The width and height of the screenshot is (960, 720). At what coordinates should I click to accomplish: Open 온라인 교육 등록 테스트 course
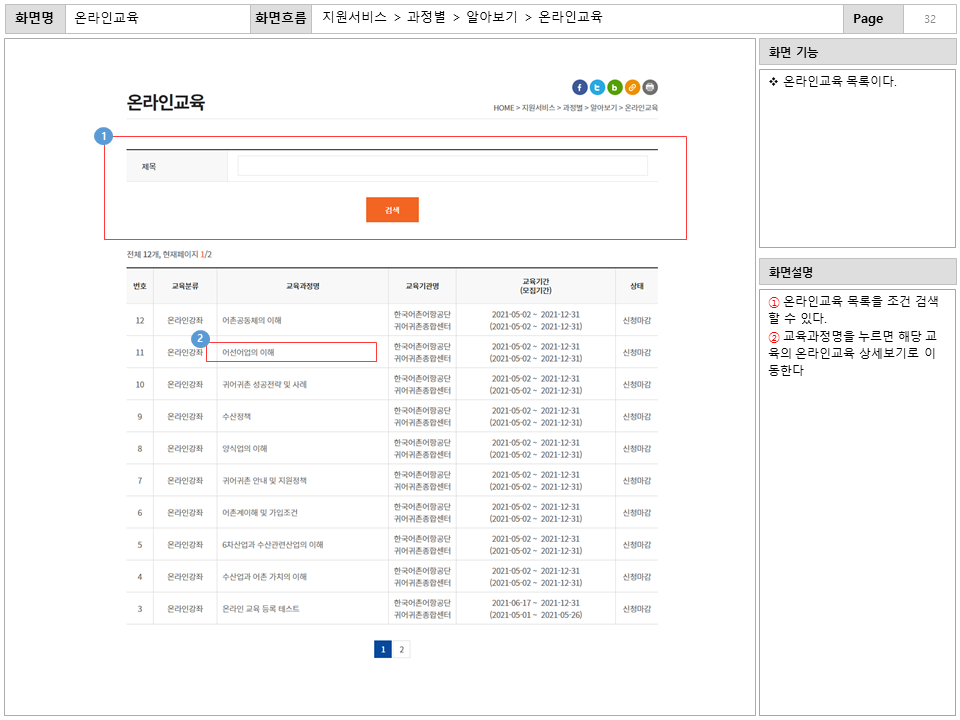pos(260,609)
